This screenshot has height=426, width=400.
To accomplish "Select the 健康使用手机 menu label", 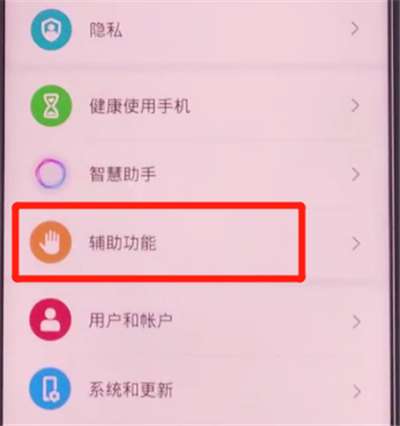I will pos(140,106).
